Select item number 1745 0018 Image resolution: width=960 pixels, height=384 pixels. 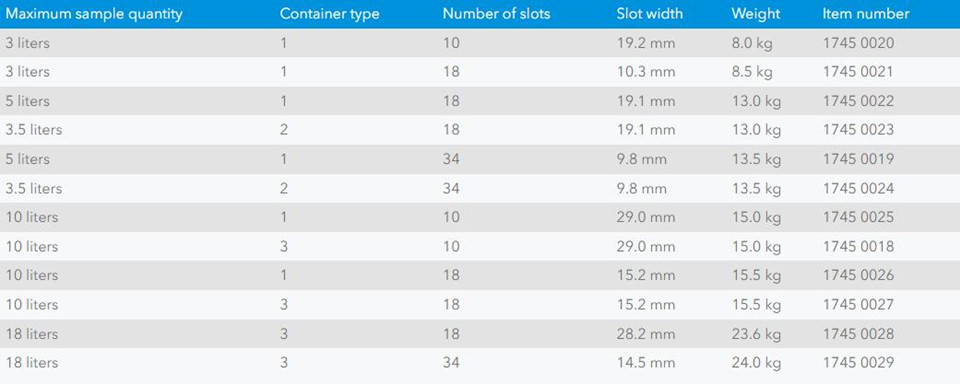pyautogui.click(x=858, y=246)
